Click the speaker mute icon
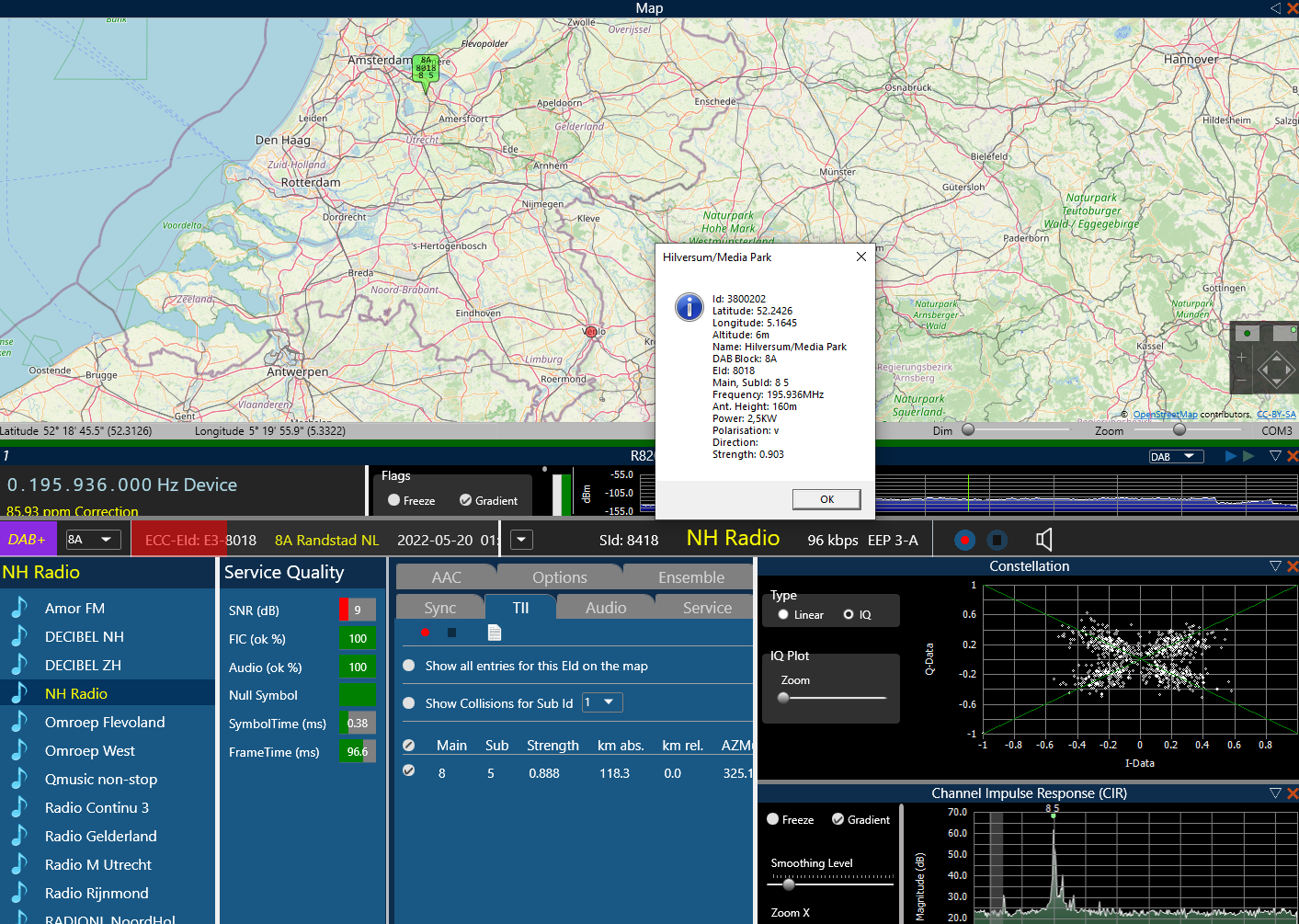The image size is (1299, 924). (1044, 540)
